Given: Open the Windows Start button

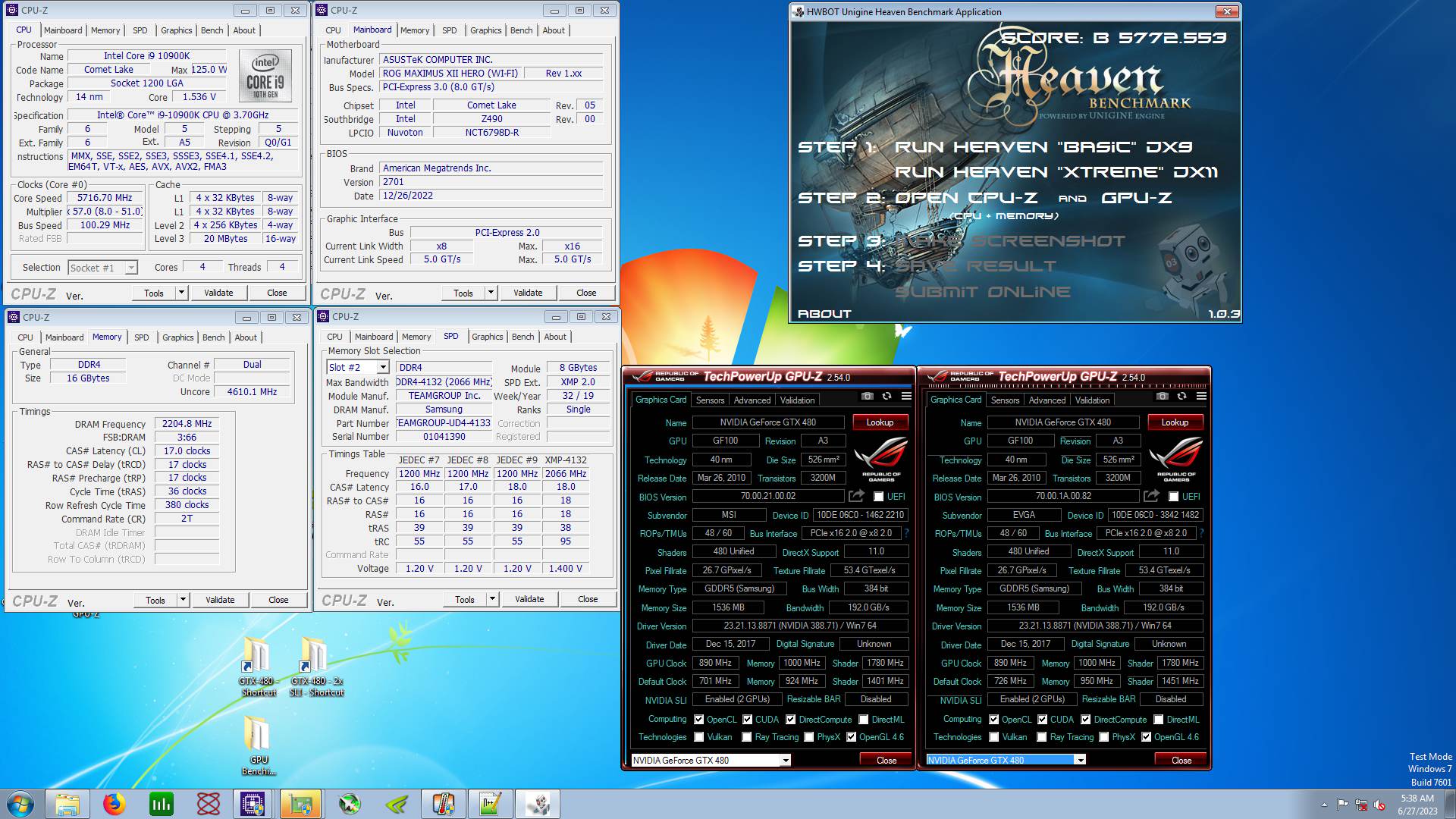Looking at the screenshot, I should click(20, 804).
